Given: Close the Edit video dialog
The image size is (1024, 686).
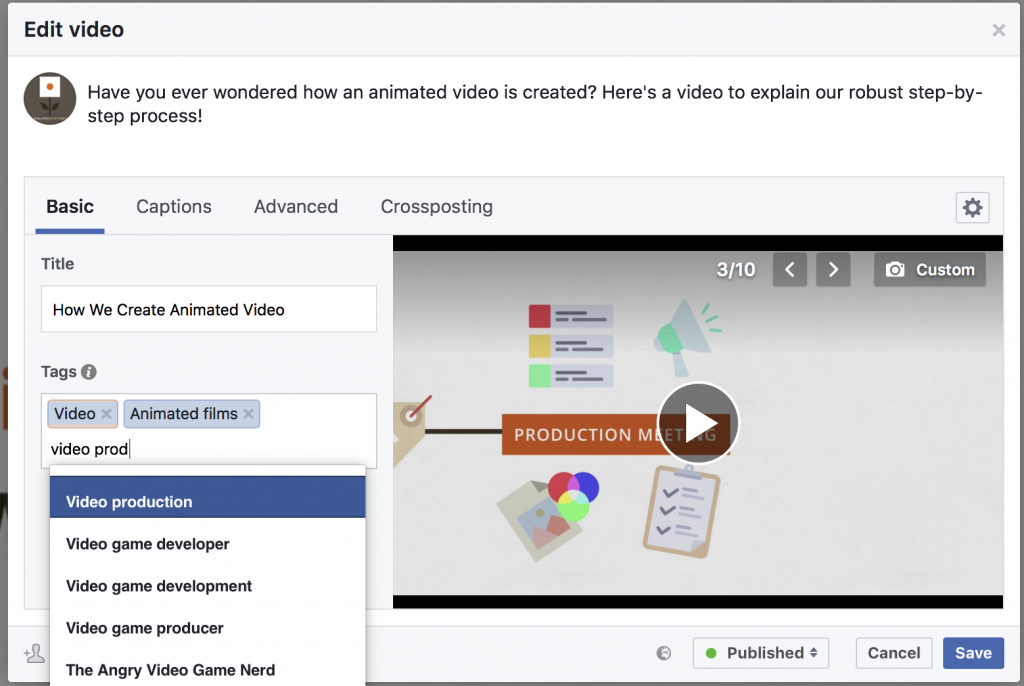Looking at the screenshot, I should (x=998, y=30).
